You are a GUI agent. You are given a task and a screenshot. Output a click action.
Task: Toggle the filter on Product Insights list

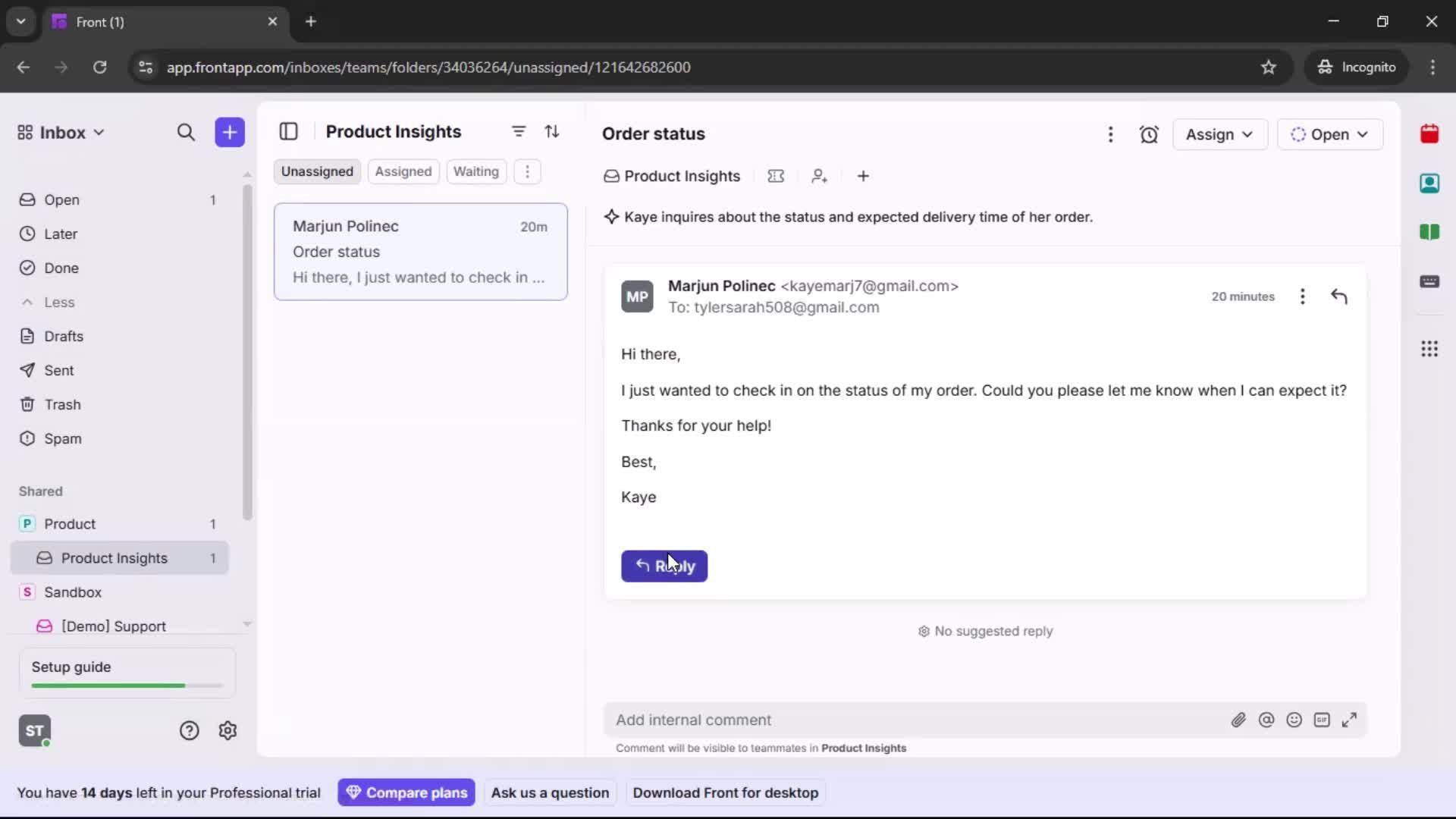[519, 131]
